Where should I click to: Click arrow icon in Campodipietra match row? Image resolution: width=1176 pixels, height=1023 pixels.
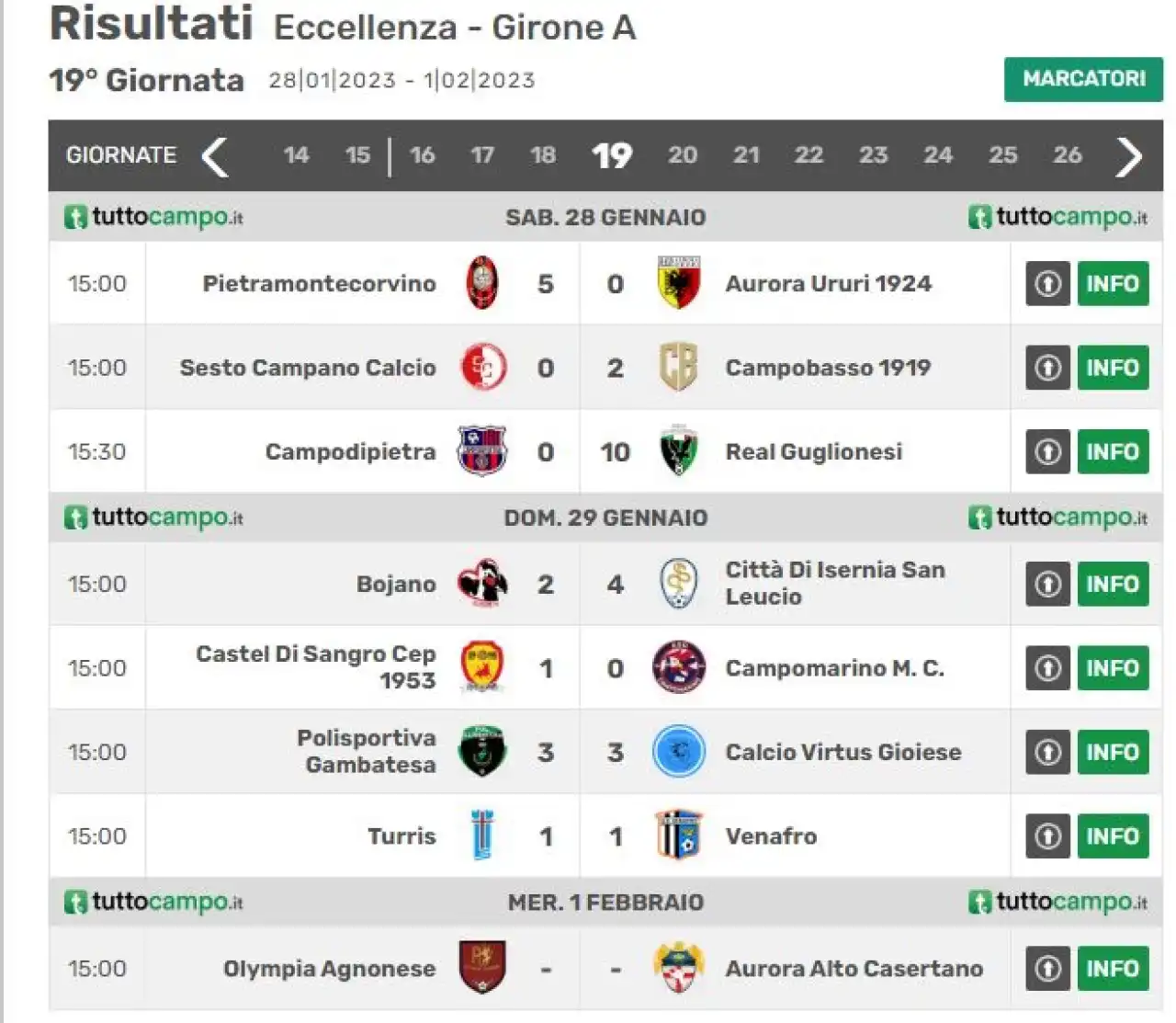pyautogui.click(x=1047, y=451)
